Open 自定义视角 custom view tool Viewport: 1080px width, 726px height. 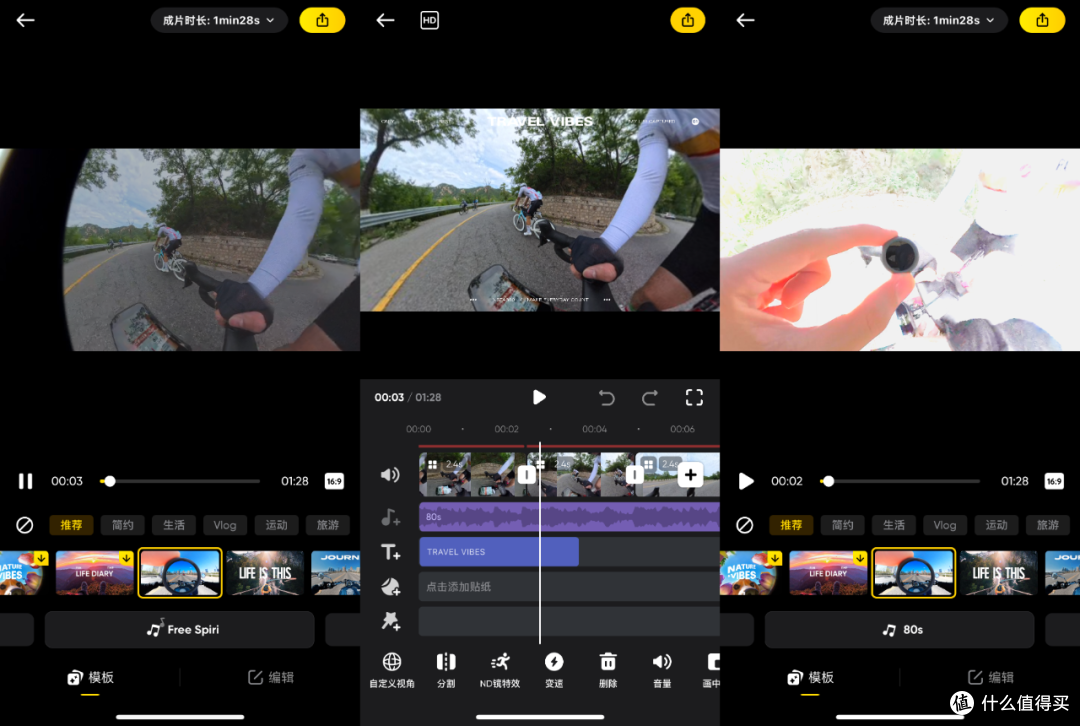[392, 670]
